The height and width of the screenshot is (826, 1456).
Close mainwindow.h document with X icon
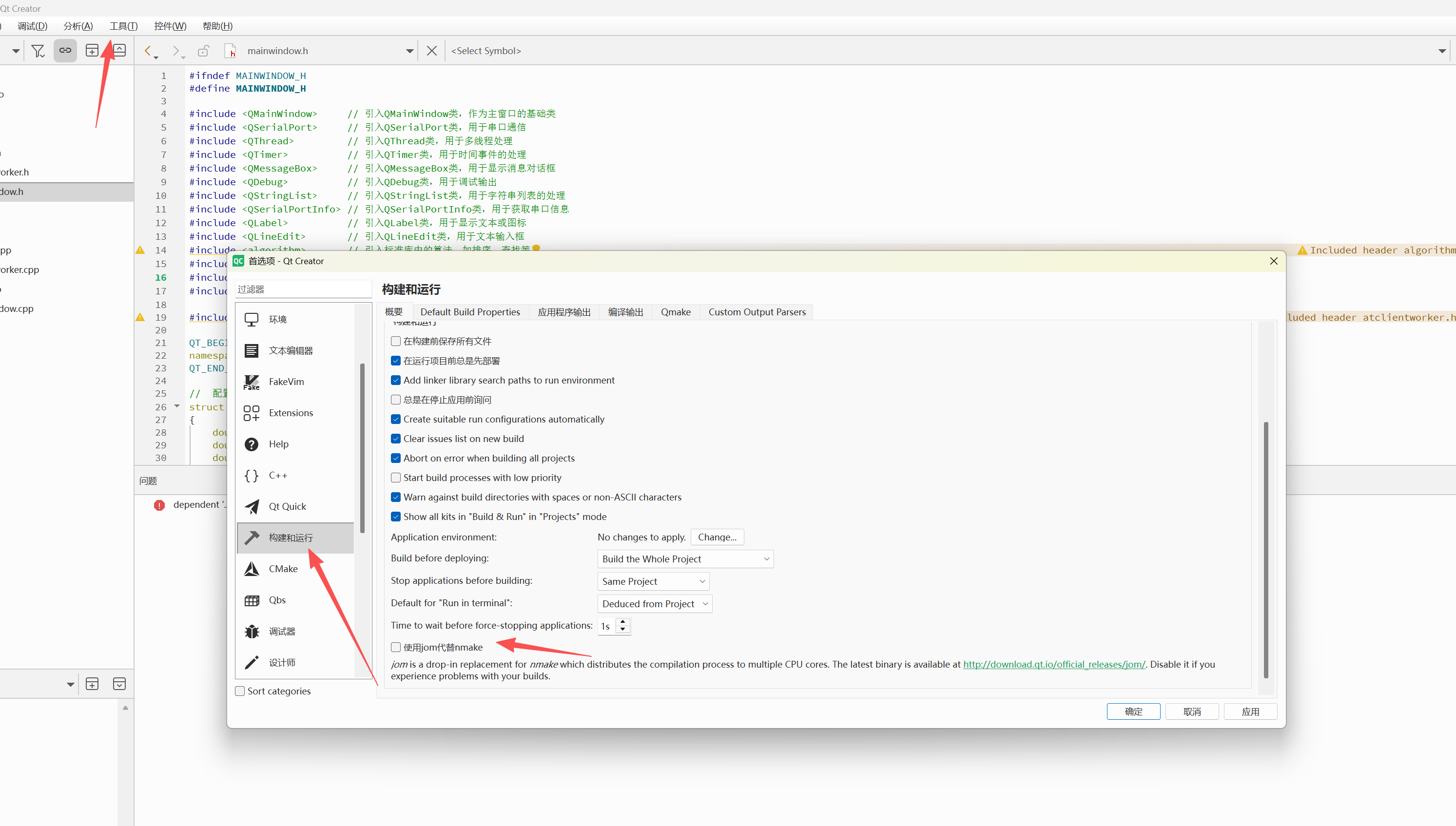[x=432, y=51]
